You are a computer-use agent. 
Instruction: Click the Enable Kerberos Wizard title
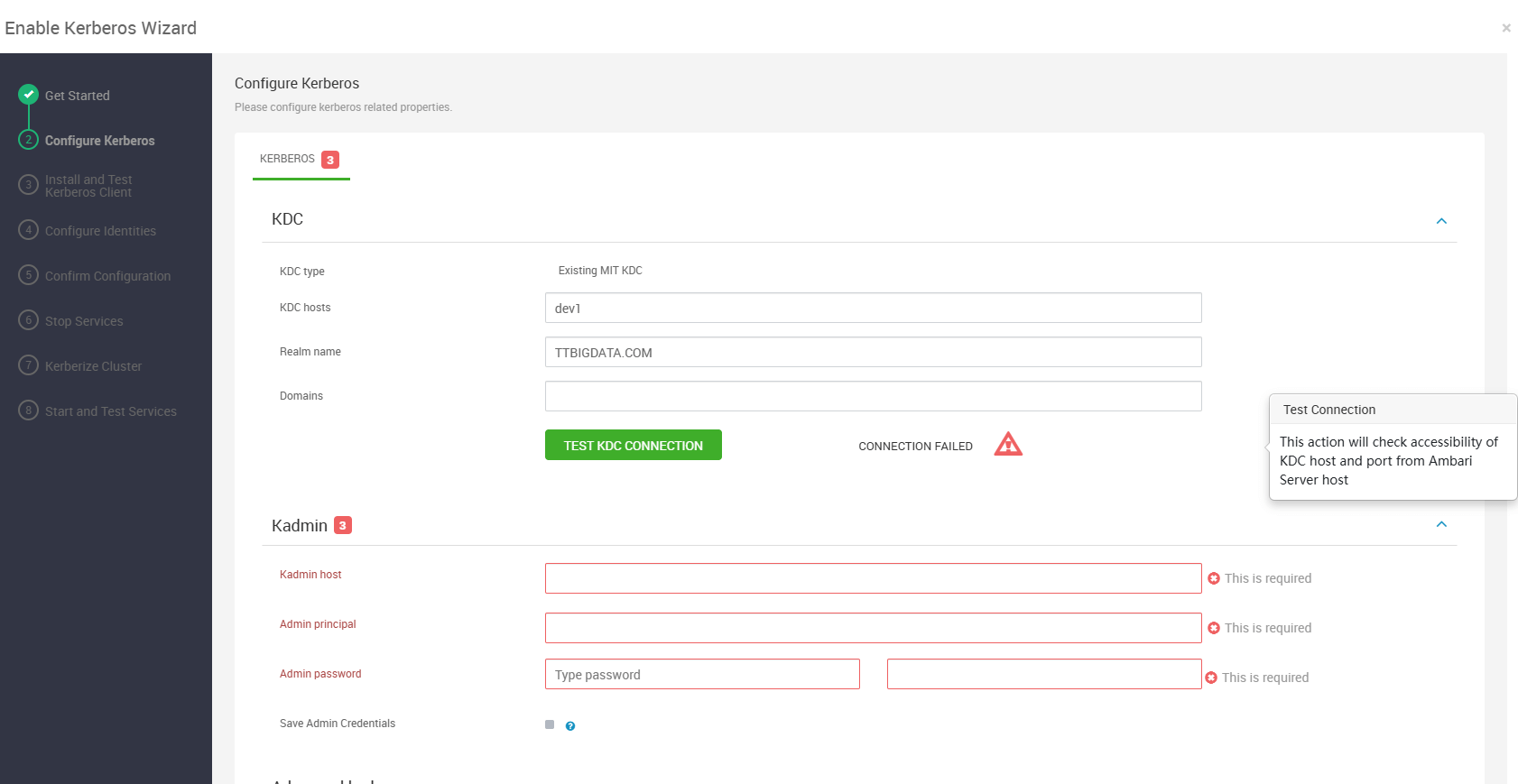[100, 28]
